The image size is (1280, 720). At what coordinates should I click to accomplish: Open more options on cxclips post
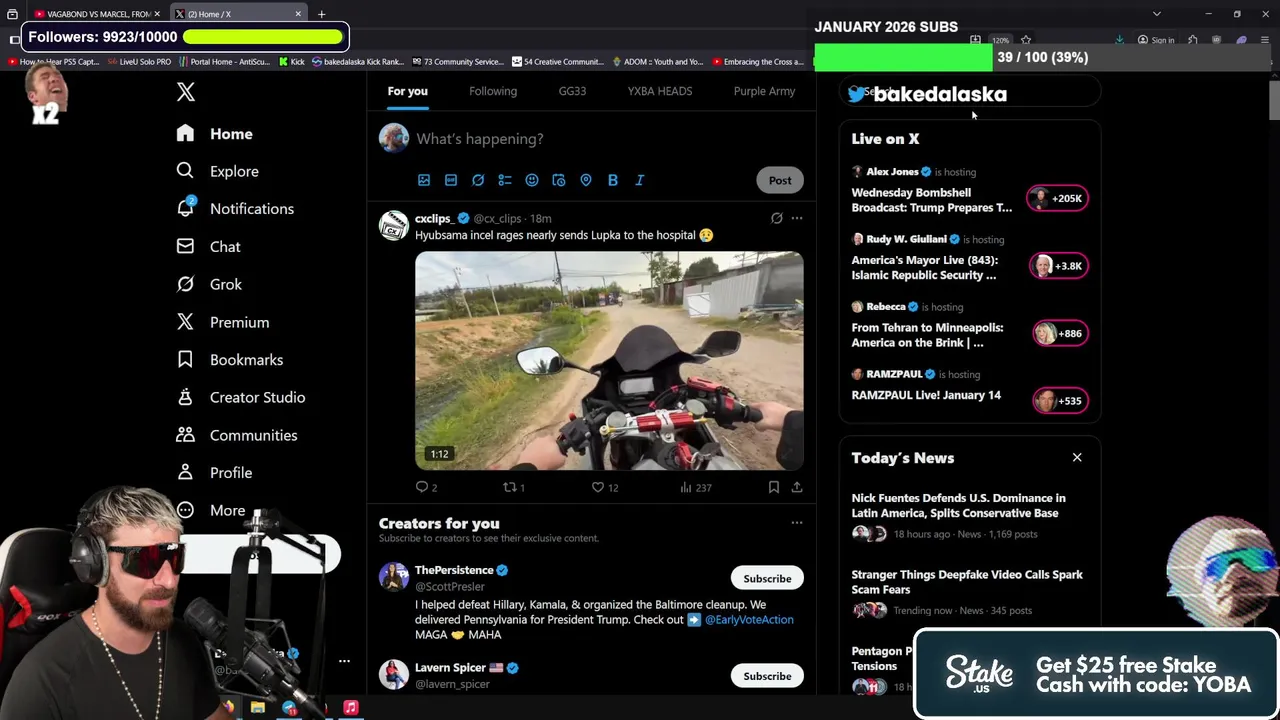pyautogui.click(x=797, y=218)
